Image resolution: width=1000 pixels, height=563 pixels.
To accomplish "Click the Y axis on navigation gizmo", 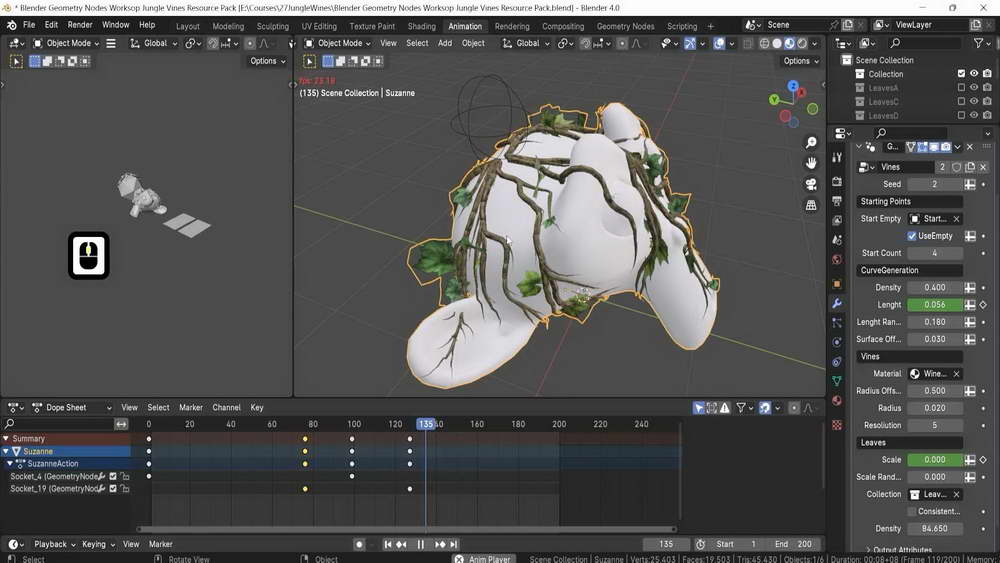I will pyautogui.click(x=774, y=99).
